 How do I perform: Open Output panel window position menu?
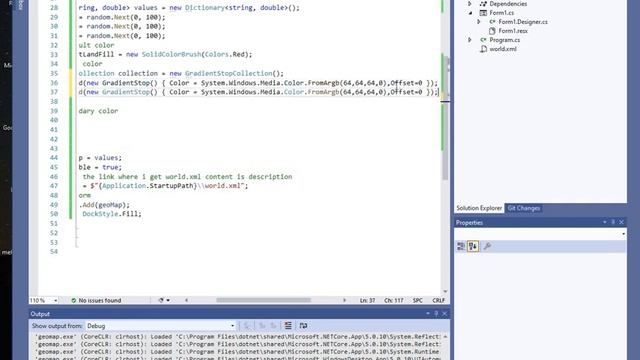pyautogui.click(x=428, y=313)
